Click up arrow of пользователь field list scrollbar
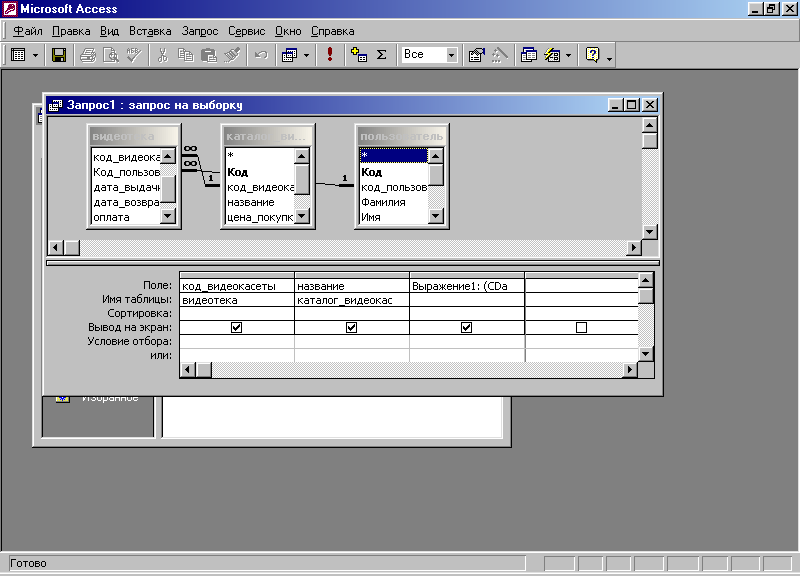The height and width of the screenshot is (576, 800). tap(435, 156)
